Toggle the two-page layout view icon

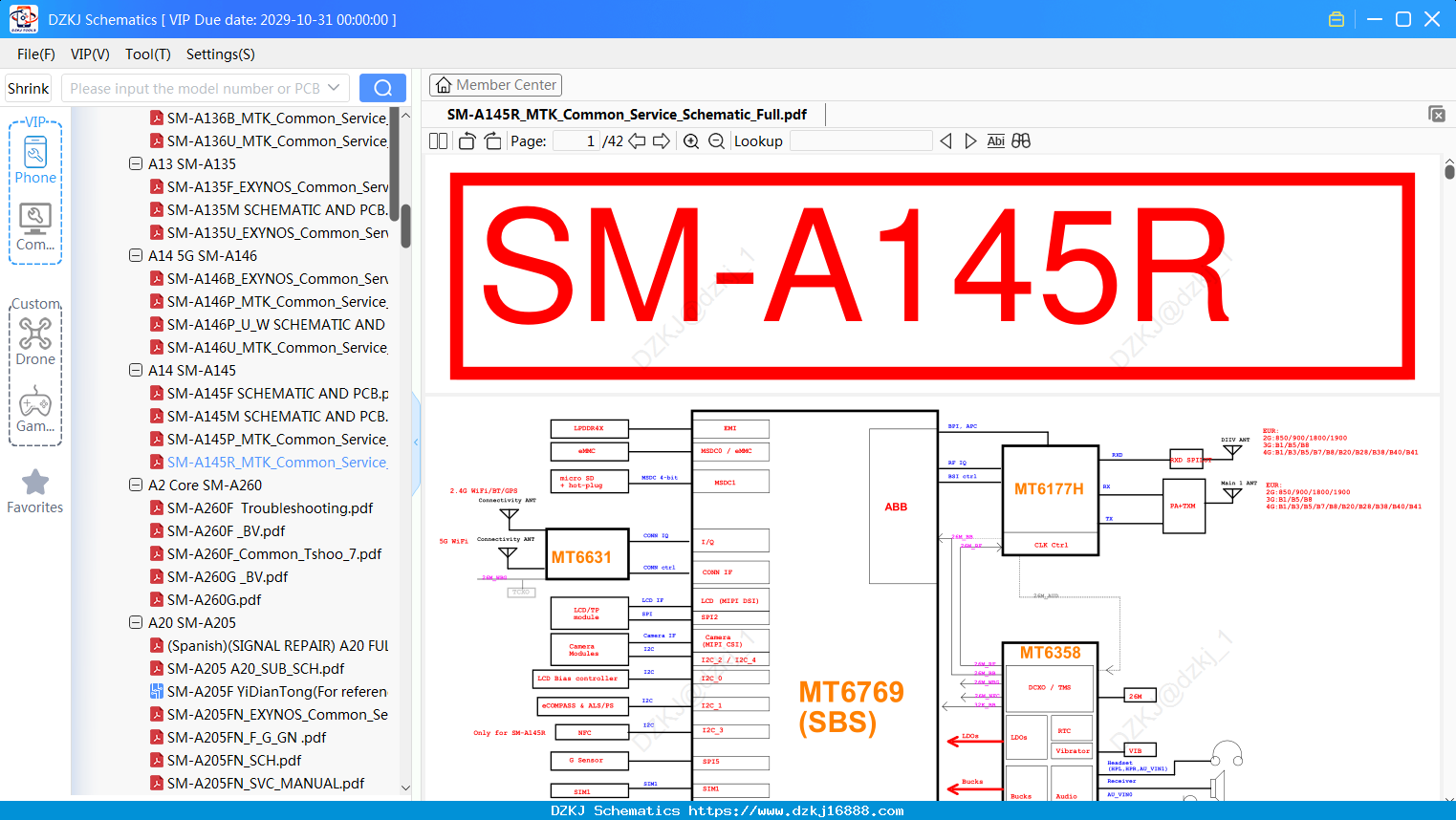[438, 141]
